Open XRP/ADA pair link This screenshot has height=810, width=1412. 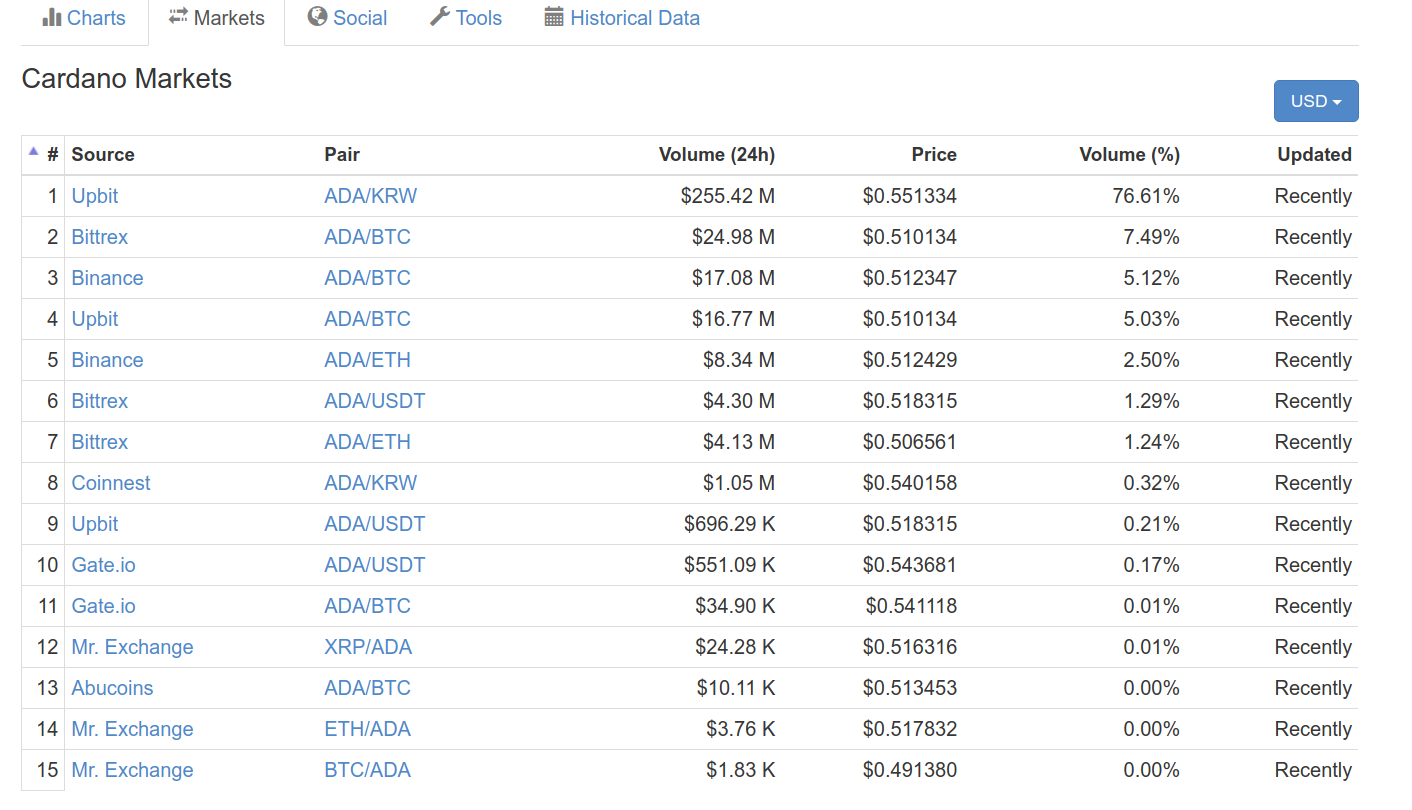click(368, 647)
